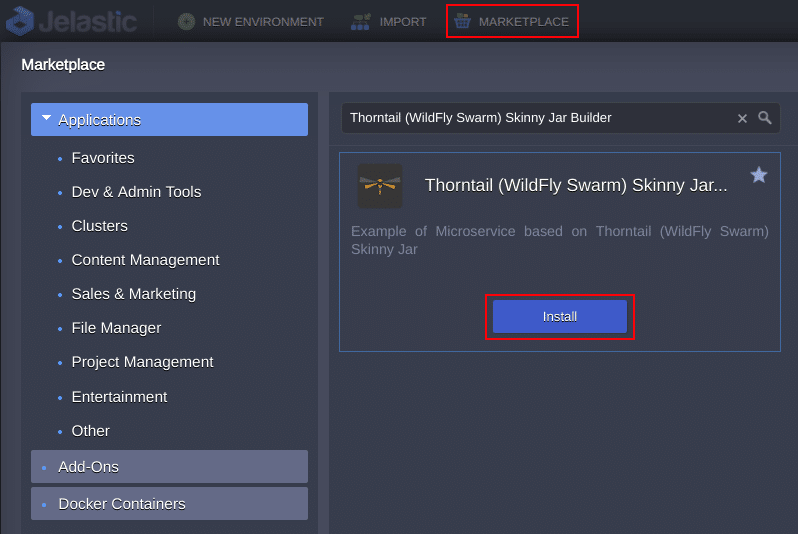This screenshot has width=798, height=534.
Task: Select the Project Management category
Action: coord(142,362)
